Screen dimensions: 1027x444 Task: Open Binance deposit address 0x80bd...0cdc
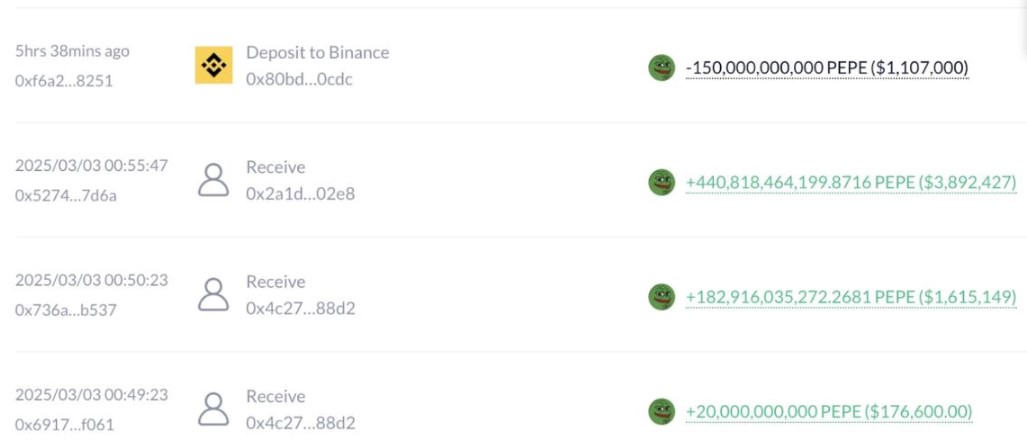pyautogui.click(x=299, y=79)
